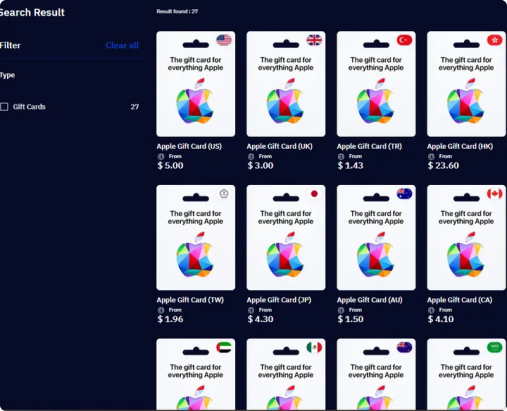Click the Gift Cards count 27
The height and width of the screenshot is (411, 507).
tap(135, 107)
